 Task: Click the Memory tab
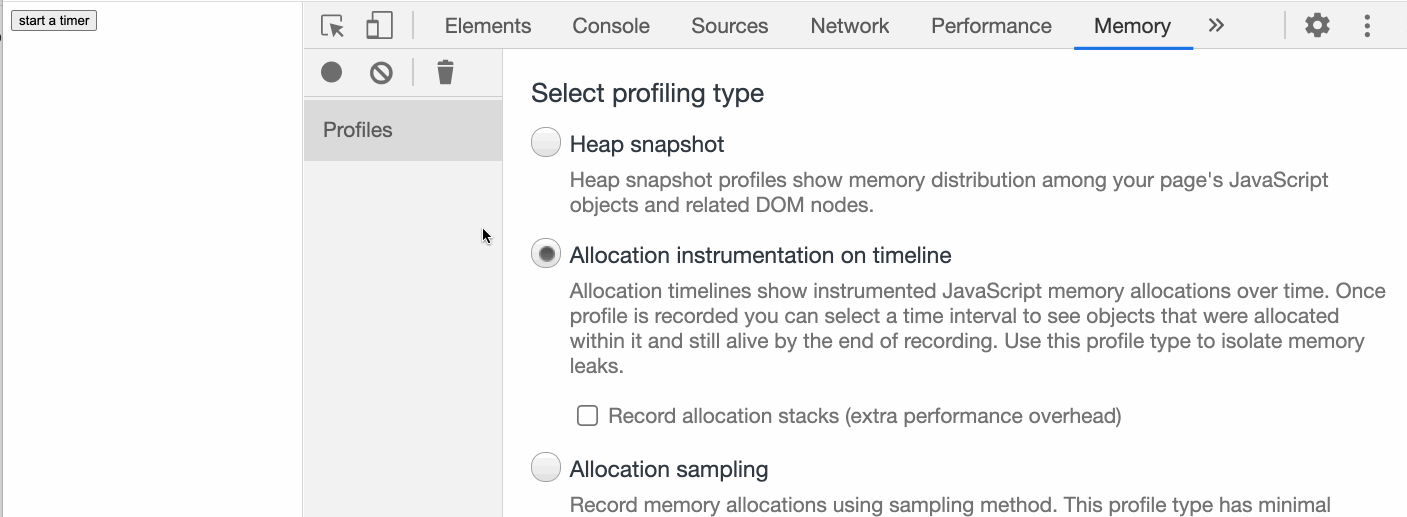(1132, 26)
